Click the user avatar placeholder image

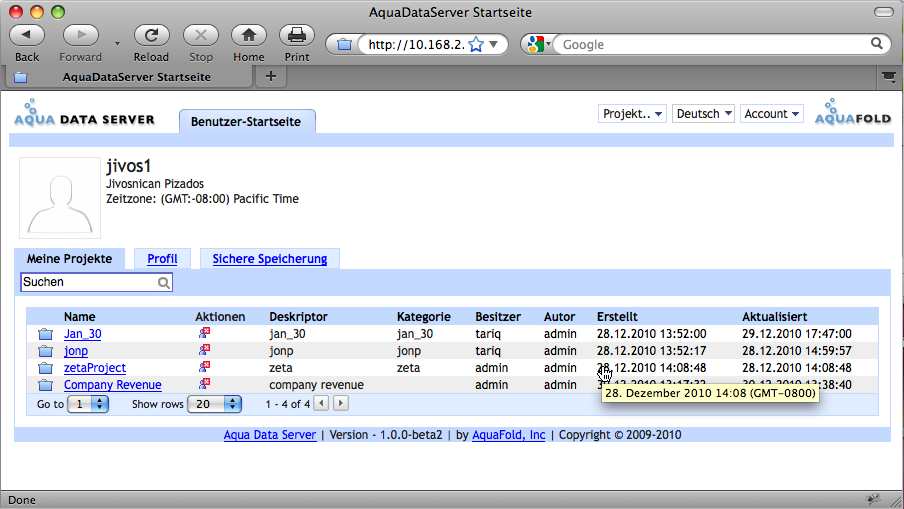click(60, 198)
